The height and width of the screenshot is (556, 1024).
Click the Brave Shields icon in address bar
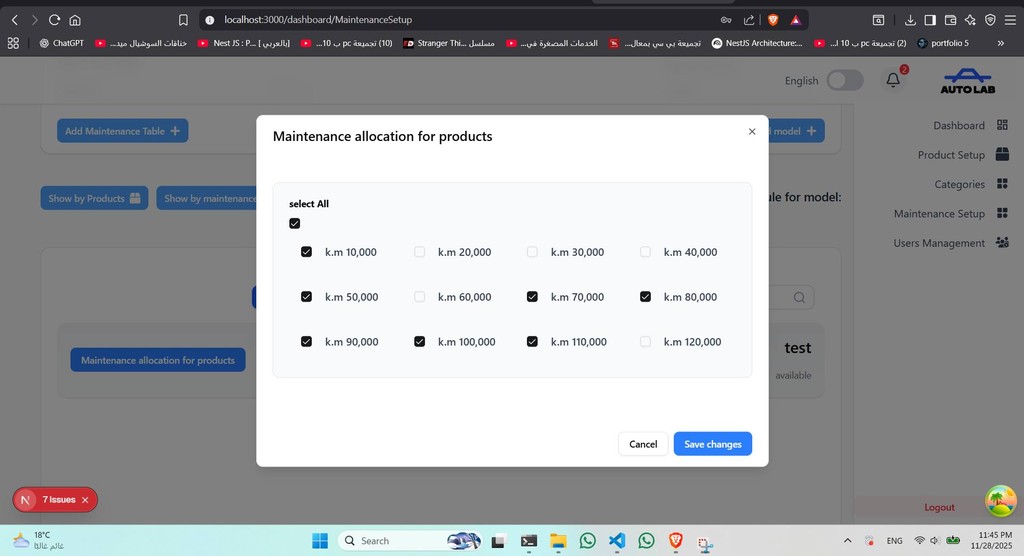(773, 20)
